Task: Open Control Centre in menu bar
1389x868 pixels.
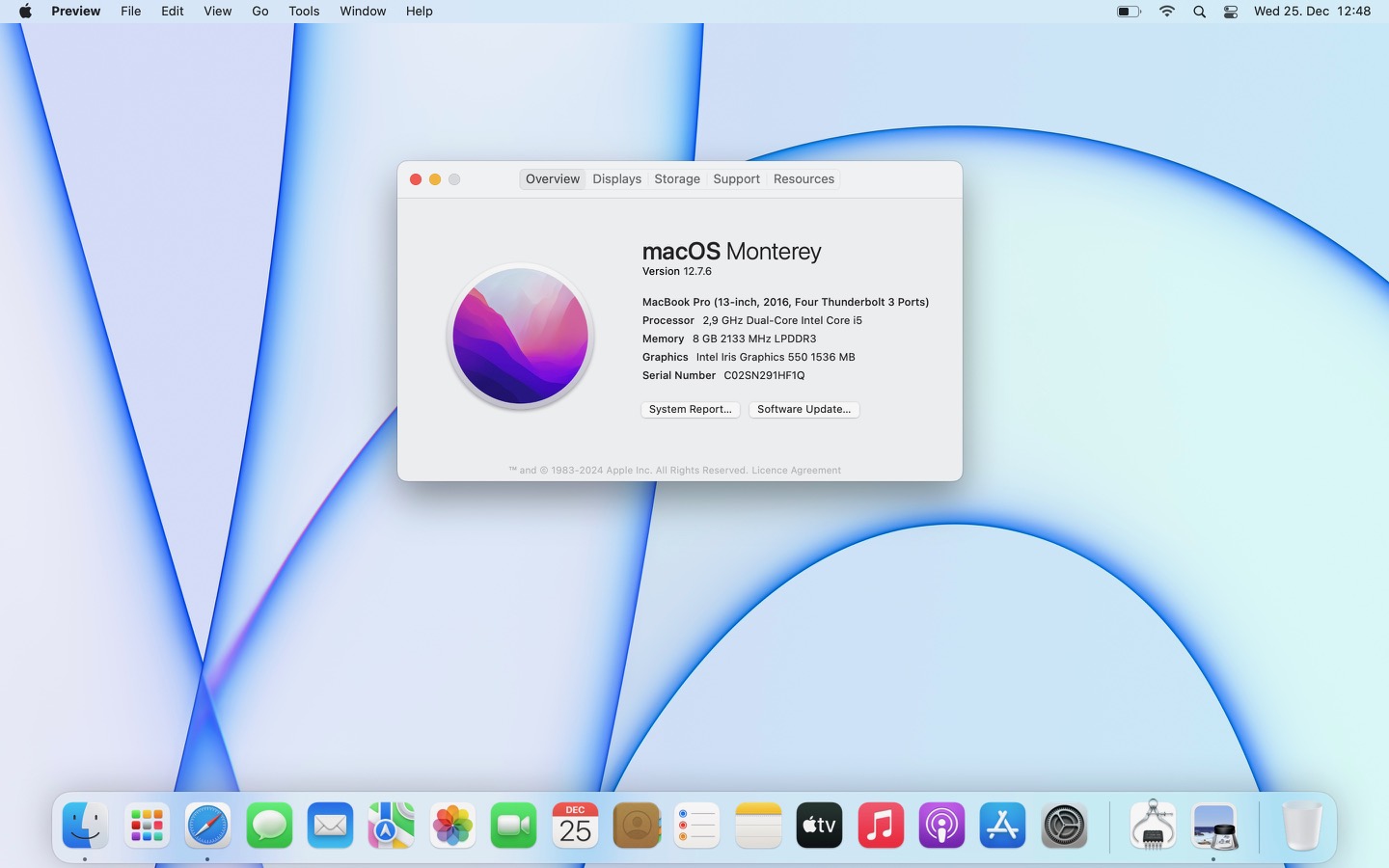Action: click(x=1231, y=12)
